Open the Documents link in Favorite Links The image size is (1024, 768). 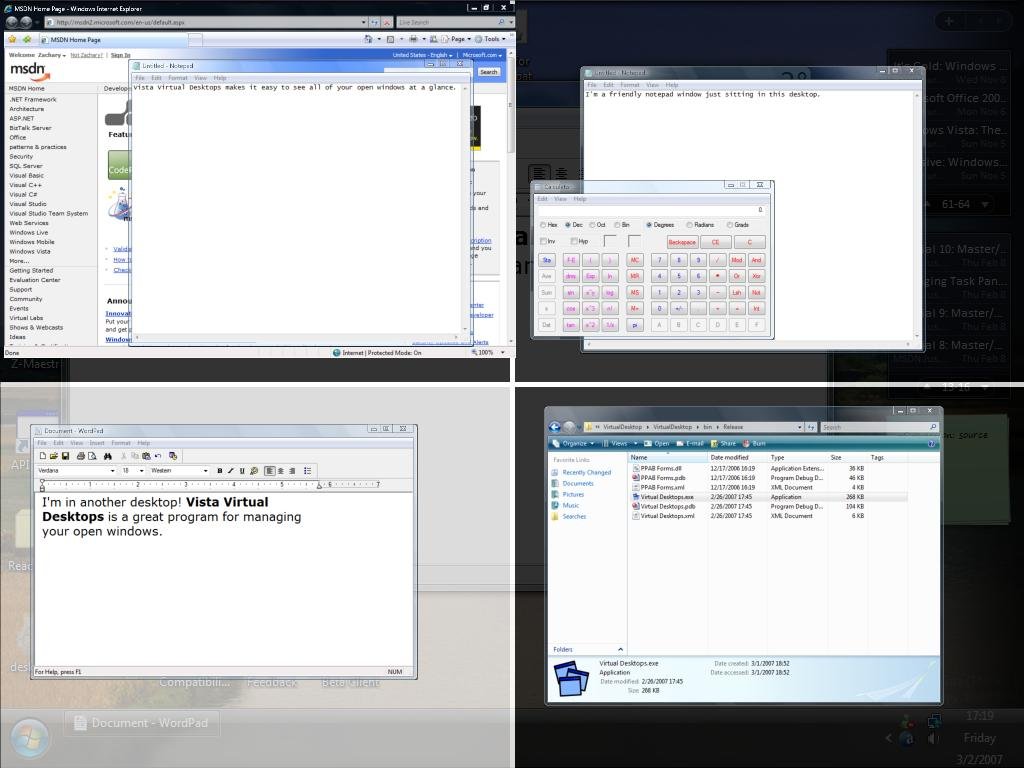[577, 484]
